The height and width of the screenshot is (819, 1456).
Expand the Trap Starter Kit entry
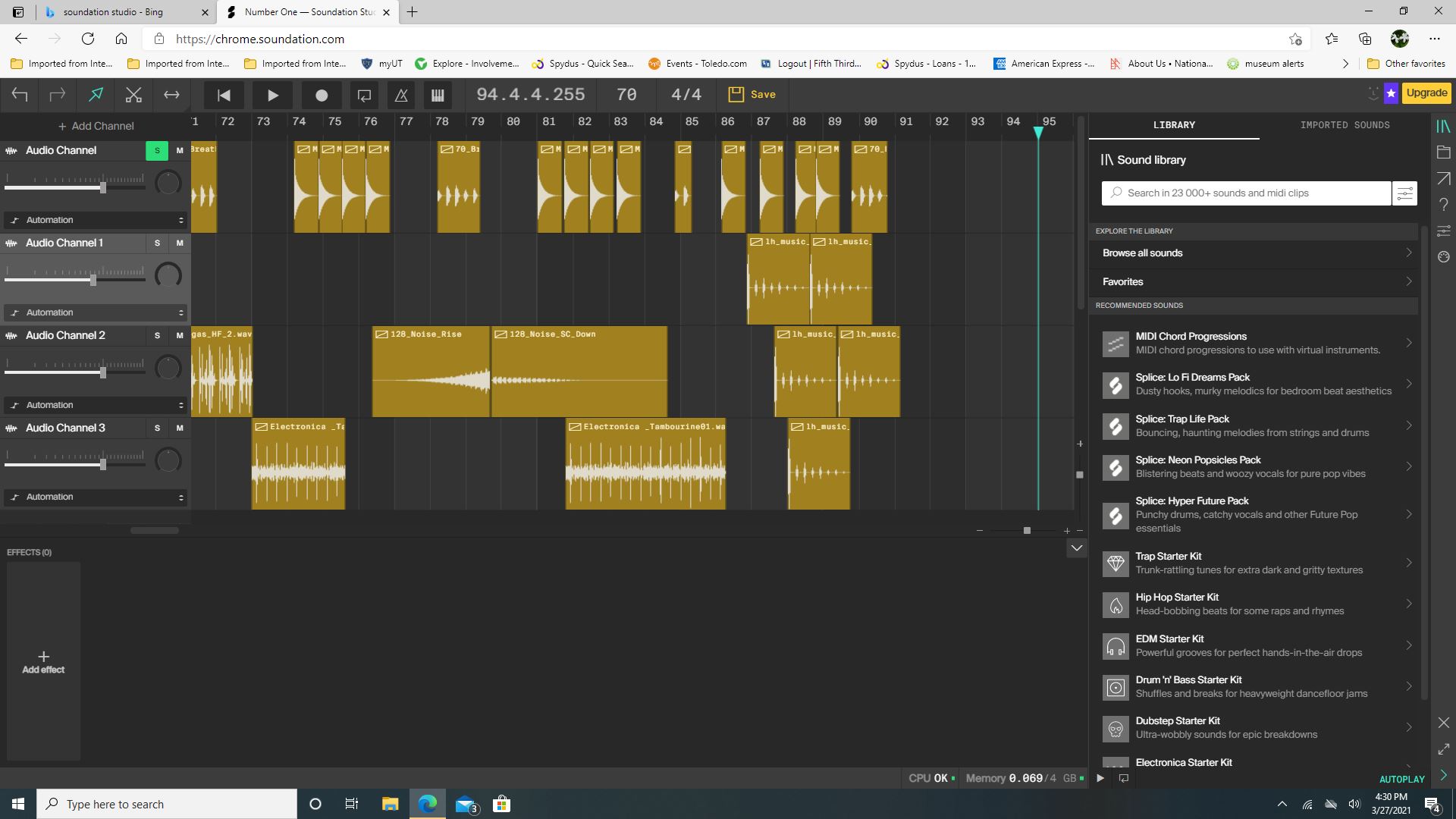pyautogui.click(x=1409, y=563)
